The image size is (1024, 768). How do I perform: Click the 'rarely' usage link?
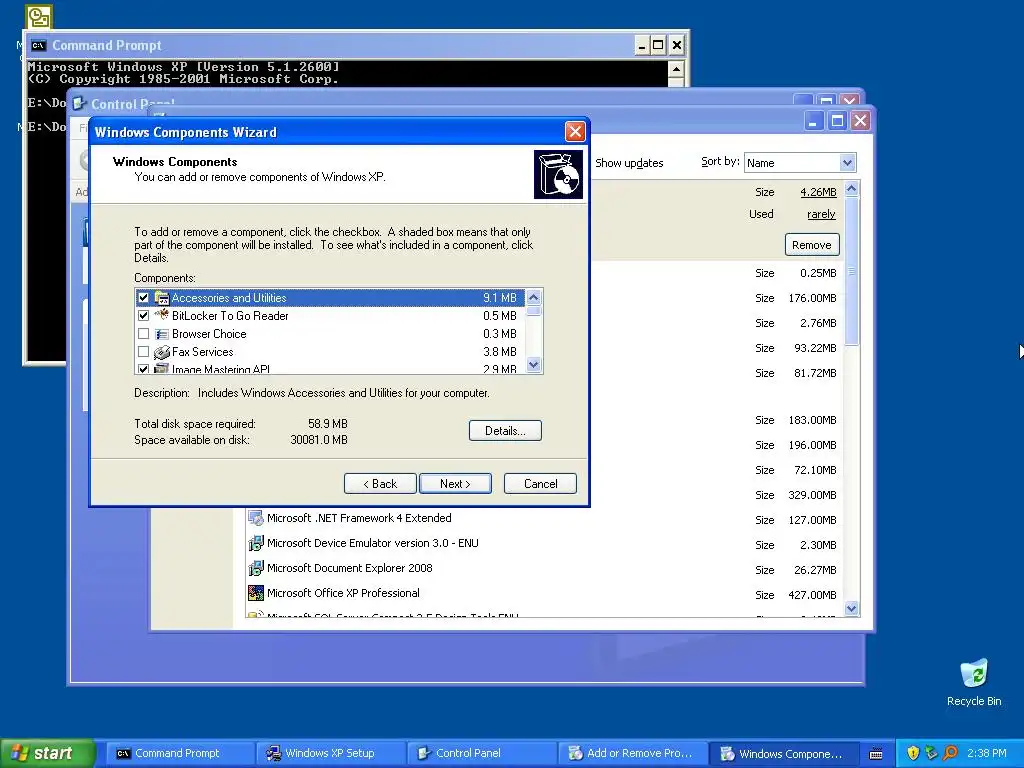pos(821,214)
